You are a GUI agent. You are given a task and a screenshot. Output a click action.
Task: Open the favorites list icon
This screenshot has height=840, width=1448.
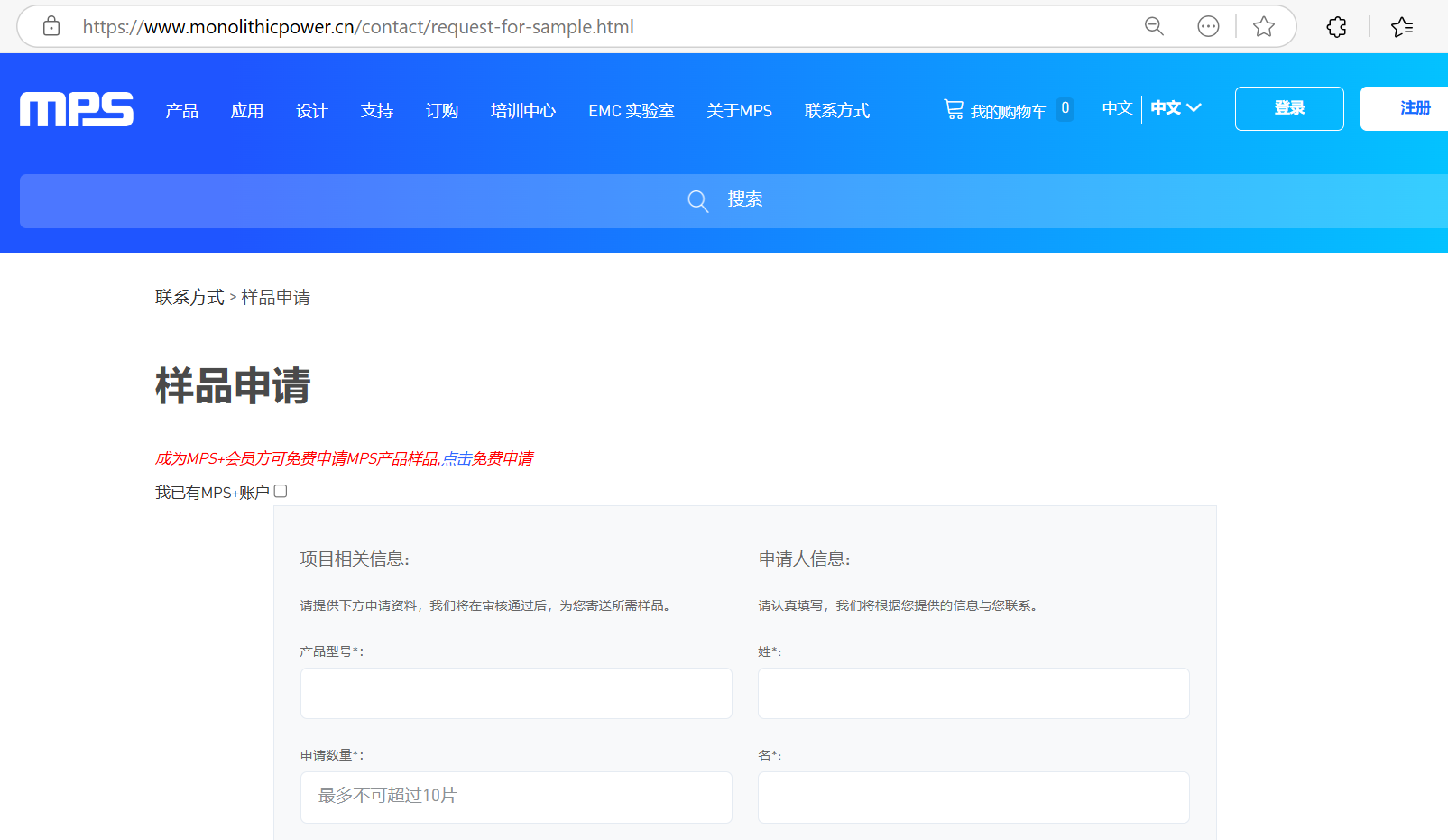[x=1402, y=27]
